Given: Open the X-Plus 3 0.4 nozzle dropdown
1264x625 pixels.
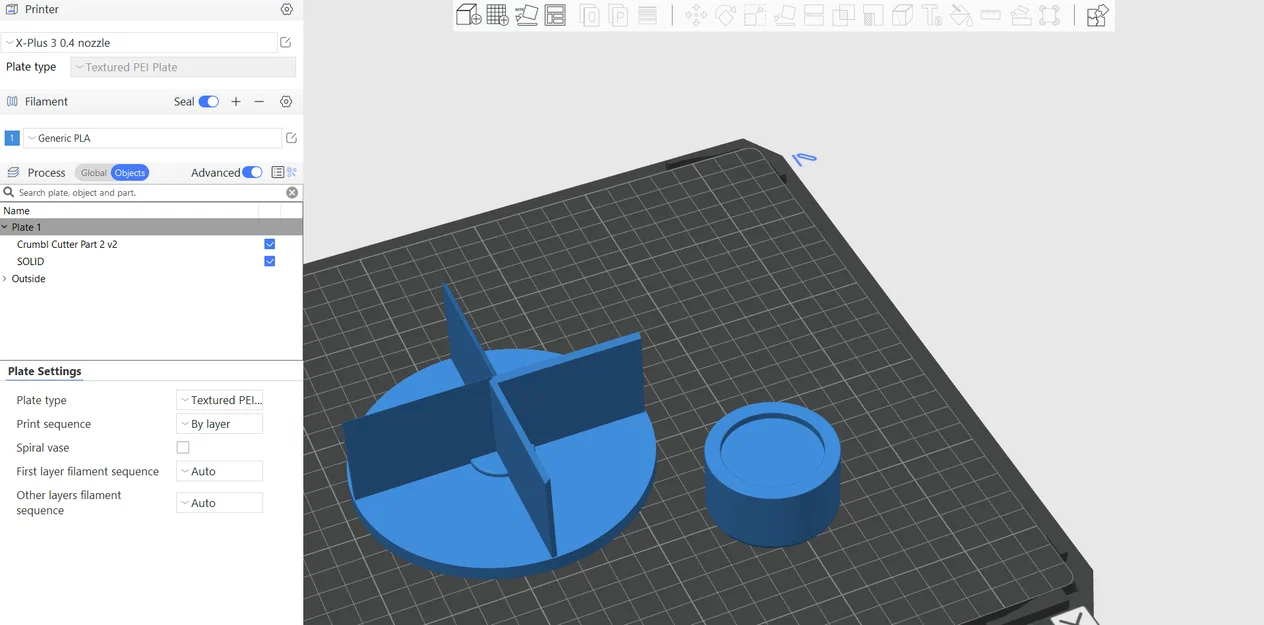Looking at the screenshot, I should pos(139,42).
